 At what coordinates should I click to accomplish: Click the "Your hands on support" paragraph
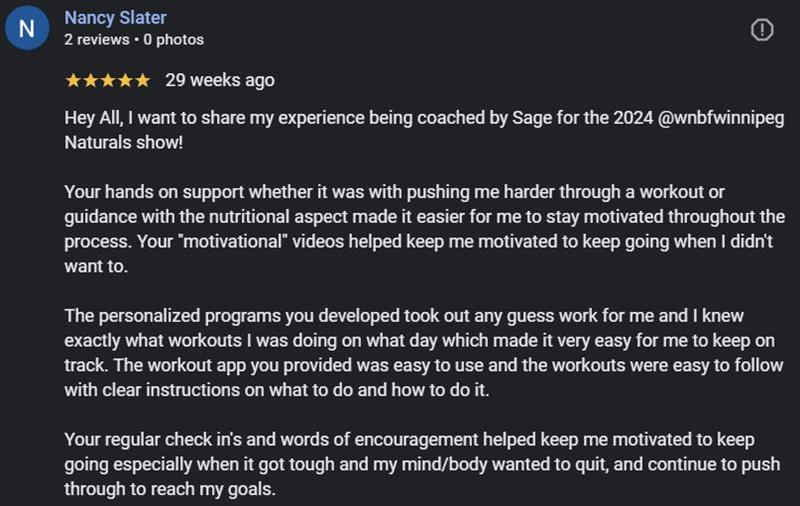coord(420,215)
